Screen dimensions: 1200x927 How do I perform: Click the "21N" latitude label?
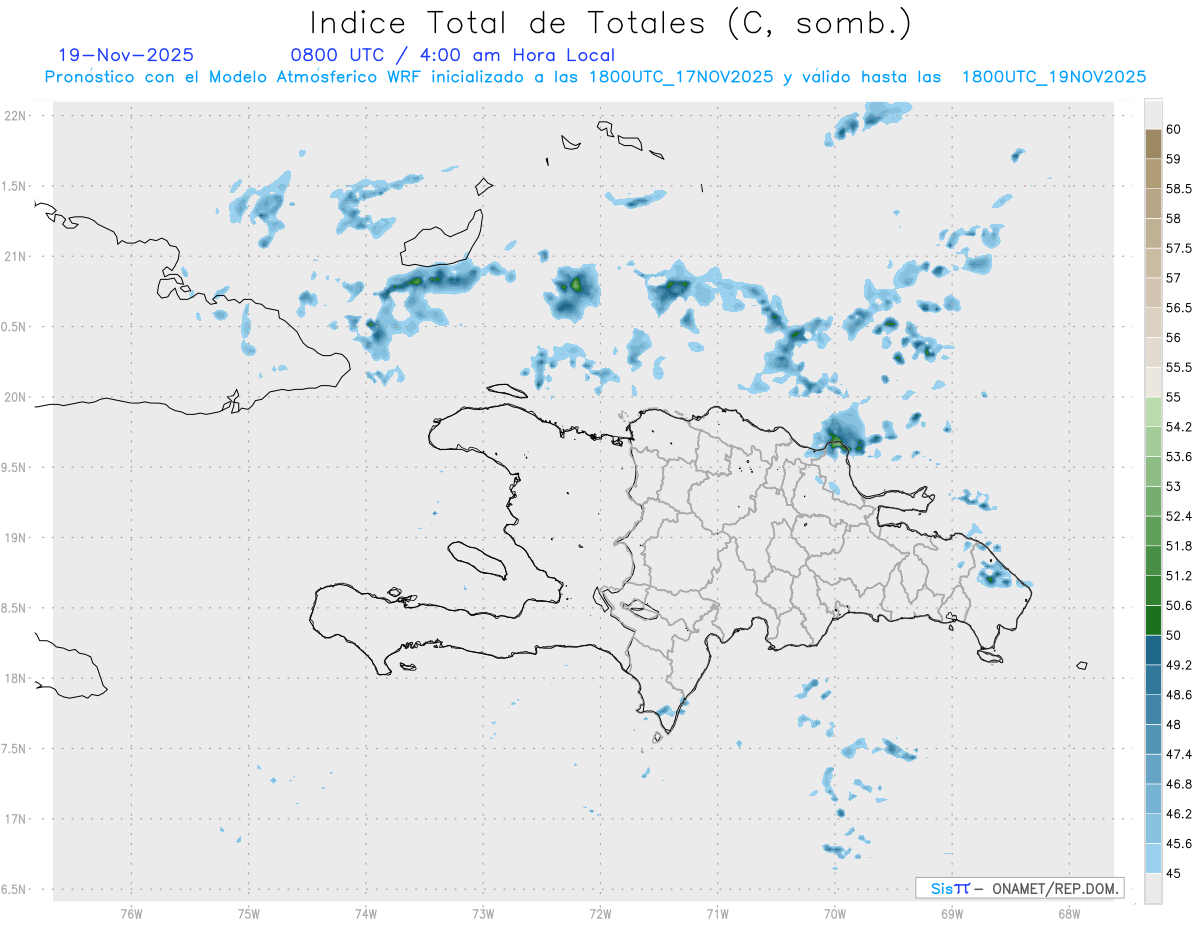click(15, 257)
